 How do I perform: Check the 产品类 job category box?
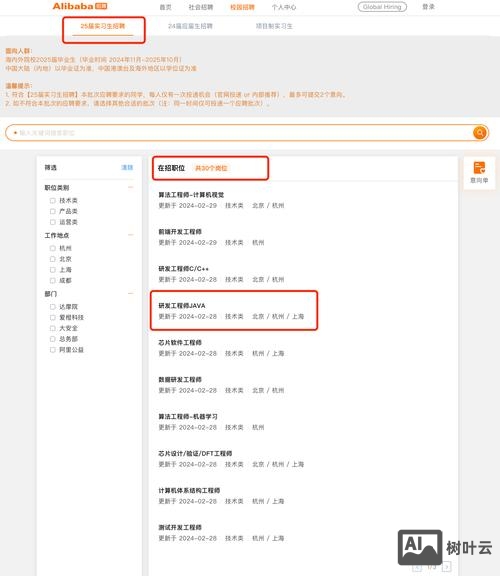coord(53,211)
